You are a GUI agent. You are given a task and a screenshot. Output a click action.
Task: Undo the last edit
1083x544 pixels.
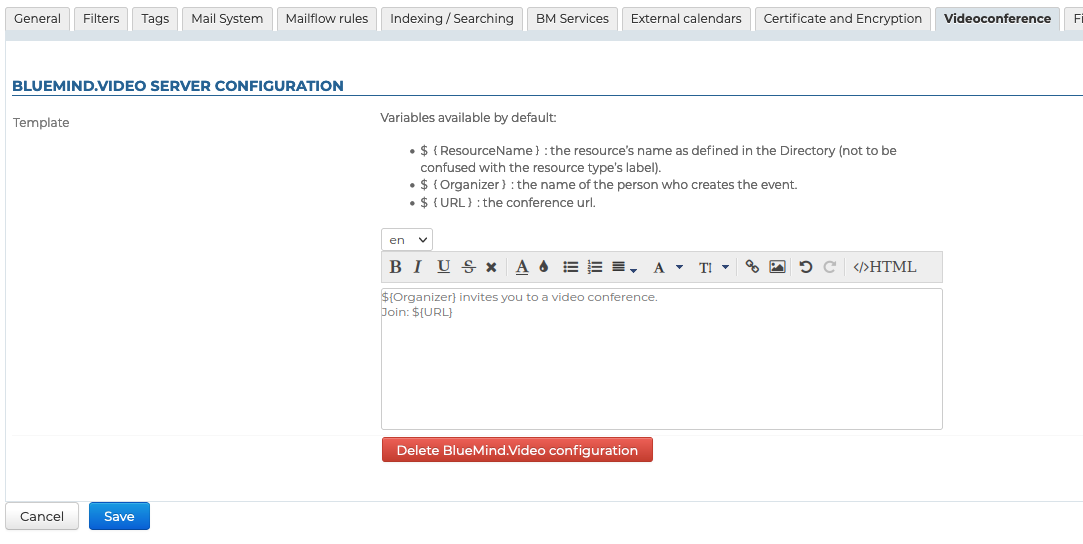pos(805,267)
